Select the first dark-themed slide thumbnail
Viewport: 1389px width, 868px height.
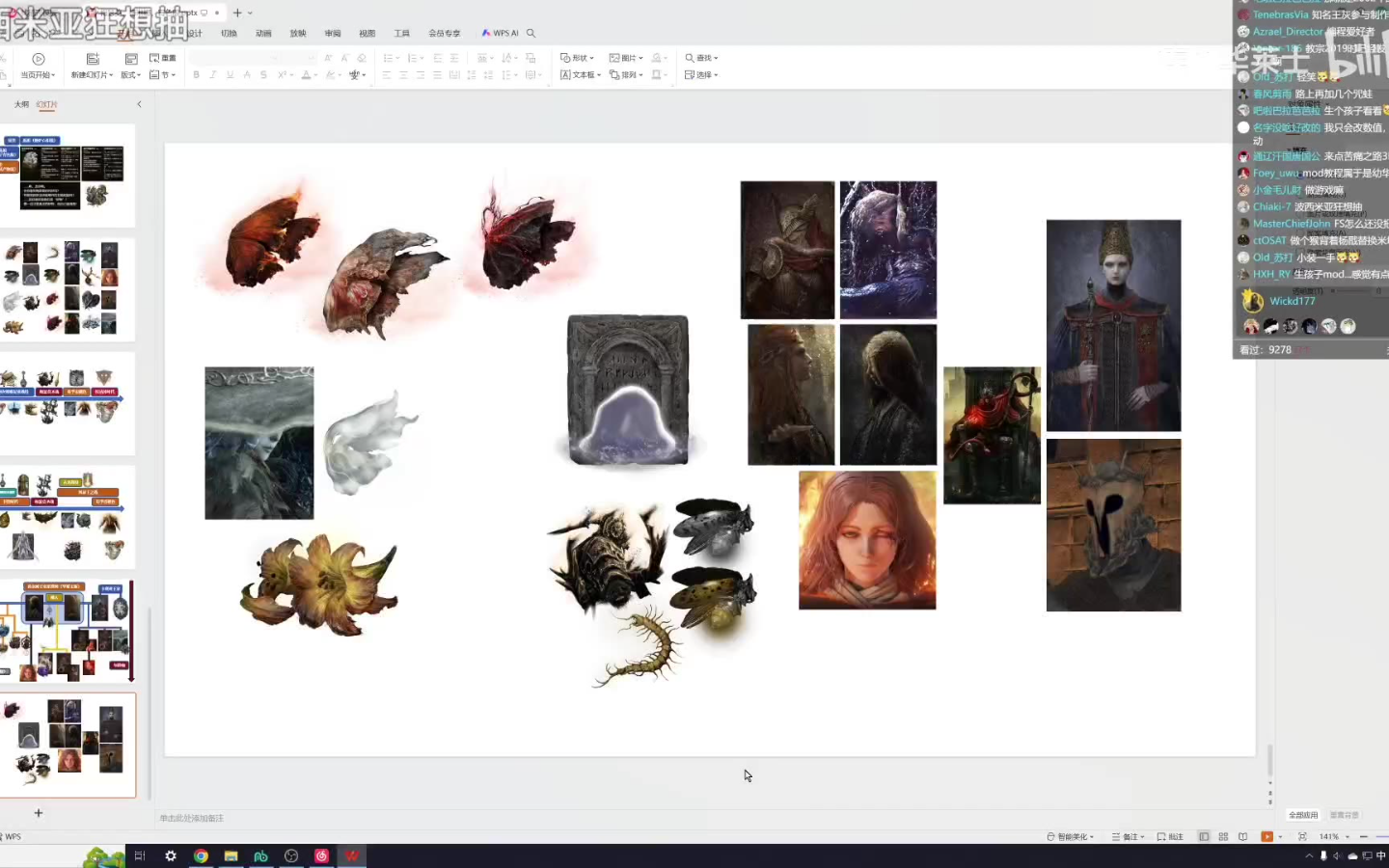tap(68, 175)
